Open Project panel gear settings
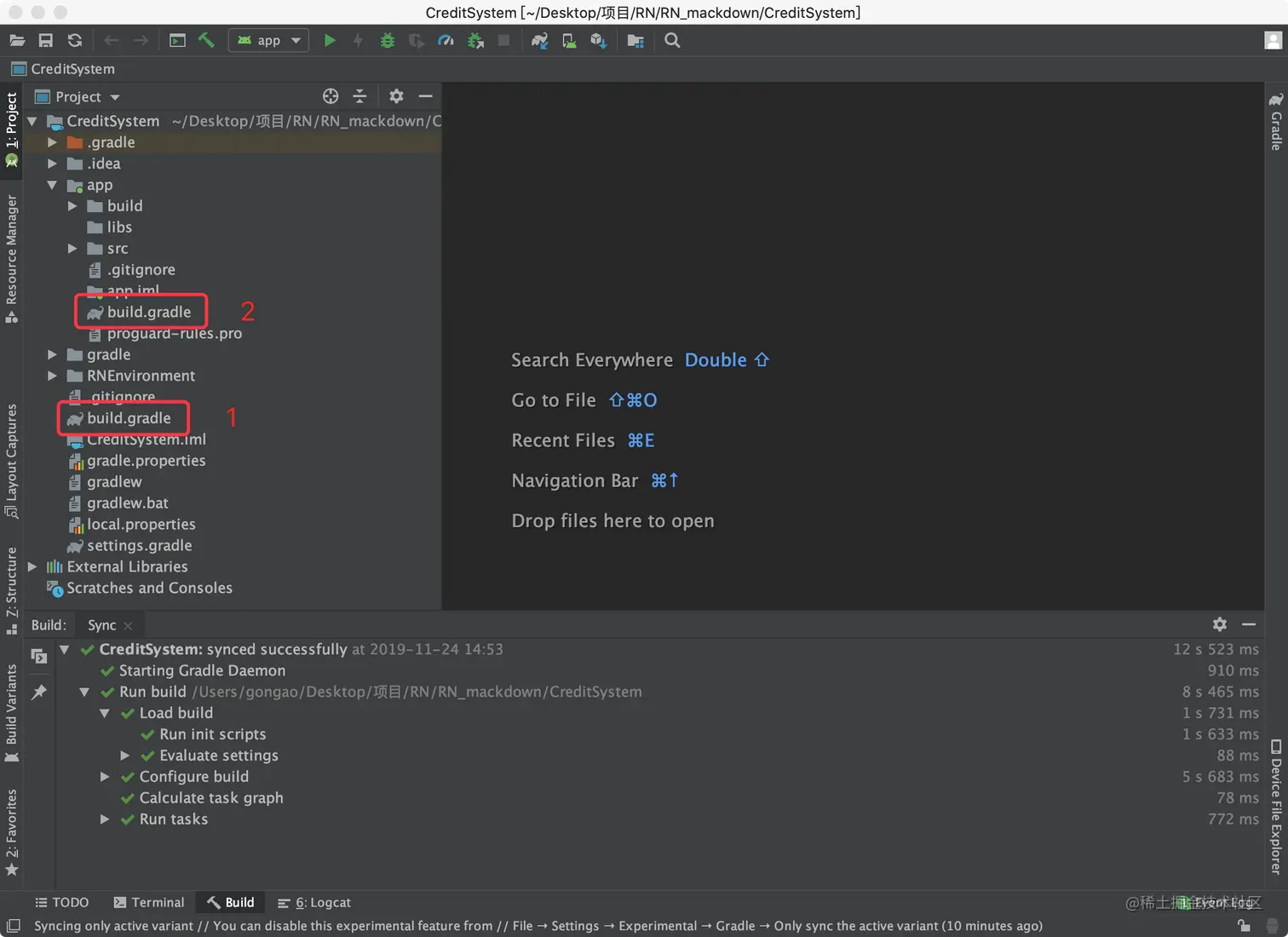This screenshot has width=1288, height=937. point(396,96)
